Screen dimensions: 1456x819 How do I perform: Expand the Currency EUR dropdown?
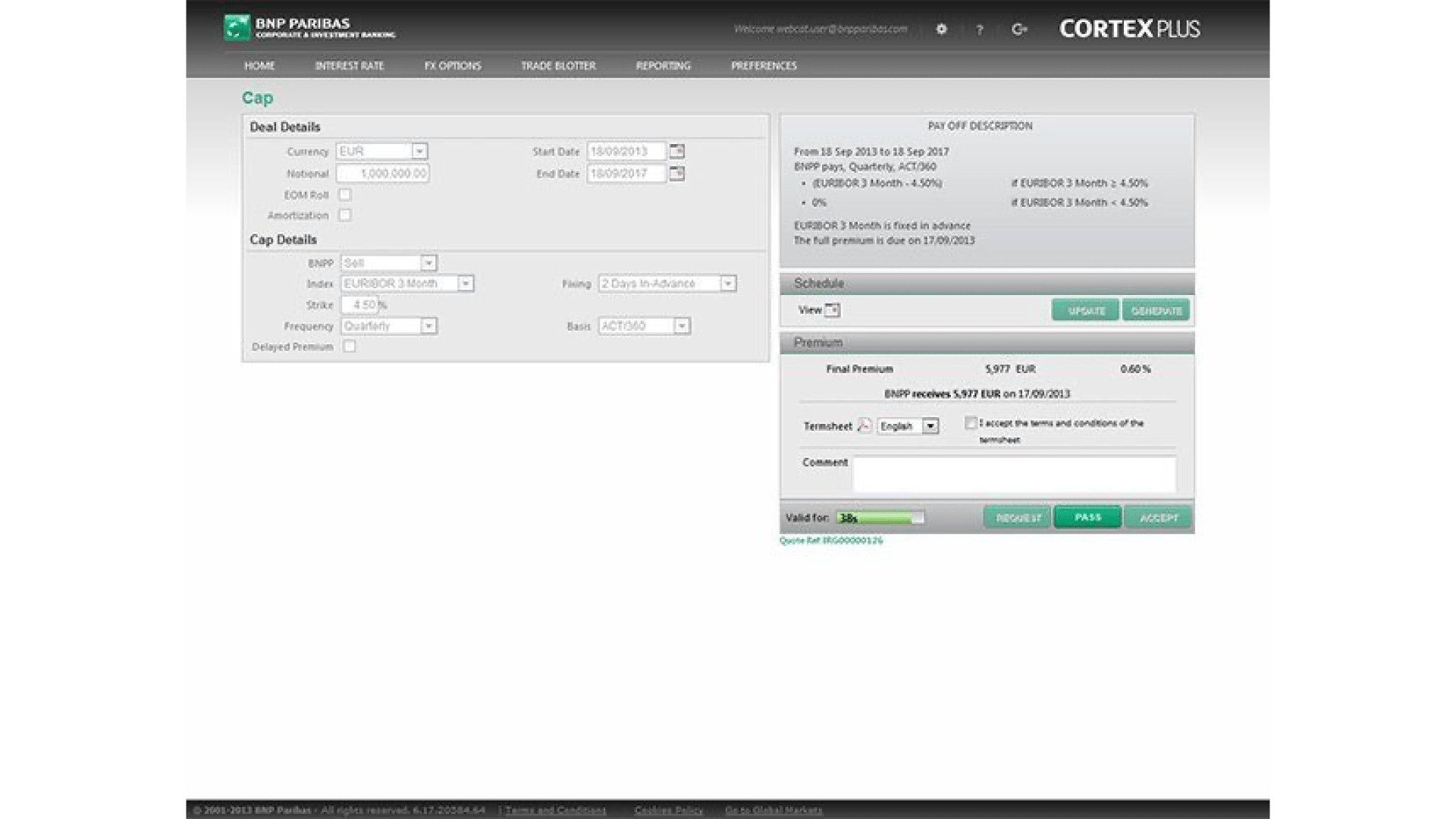[419, 152]
